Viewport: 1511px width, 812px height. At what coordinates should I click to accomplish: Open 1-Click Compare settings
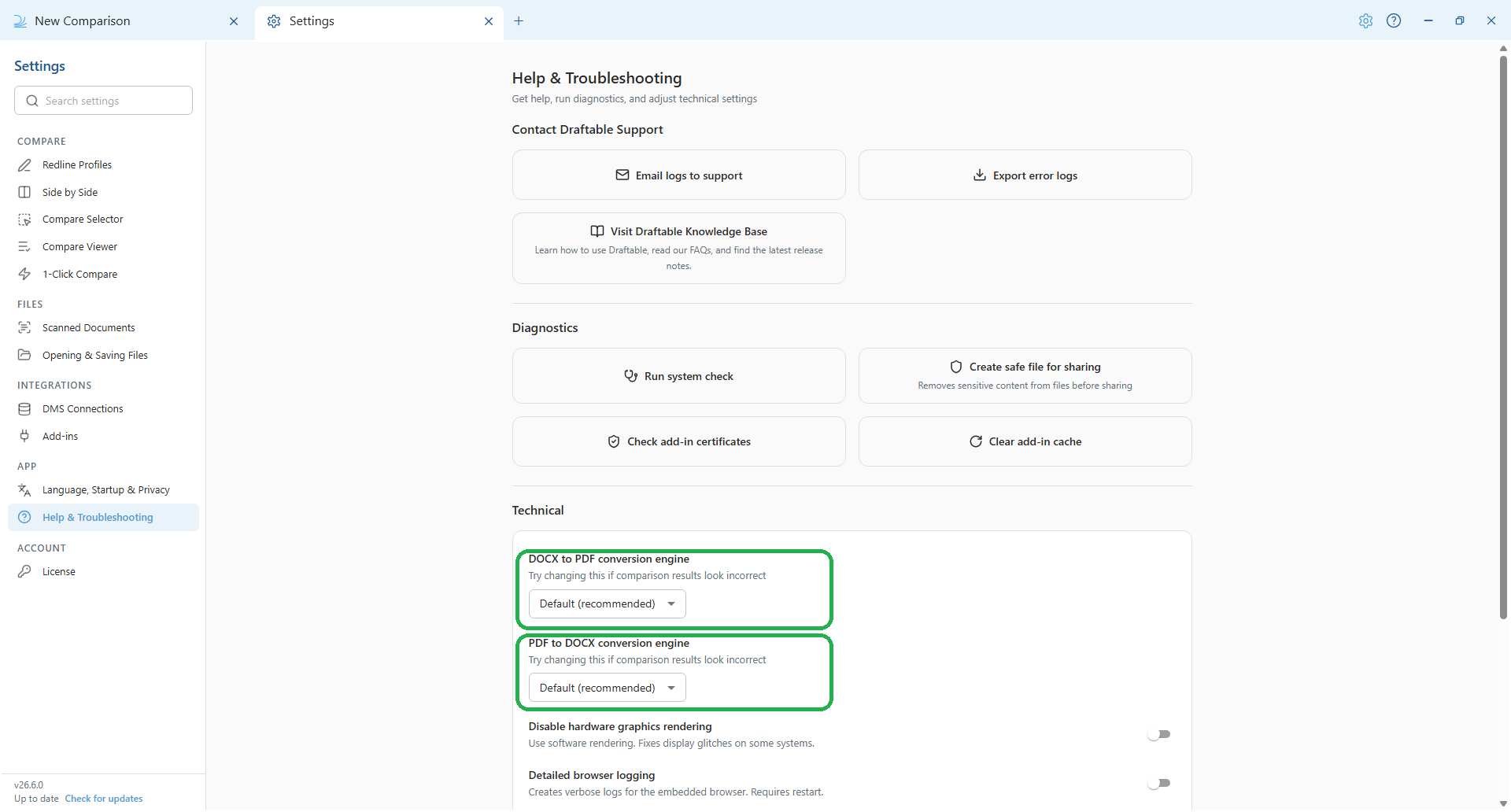pyautogui.click(x=103, y=275)
